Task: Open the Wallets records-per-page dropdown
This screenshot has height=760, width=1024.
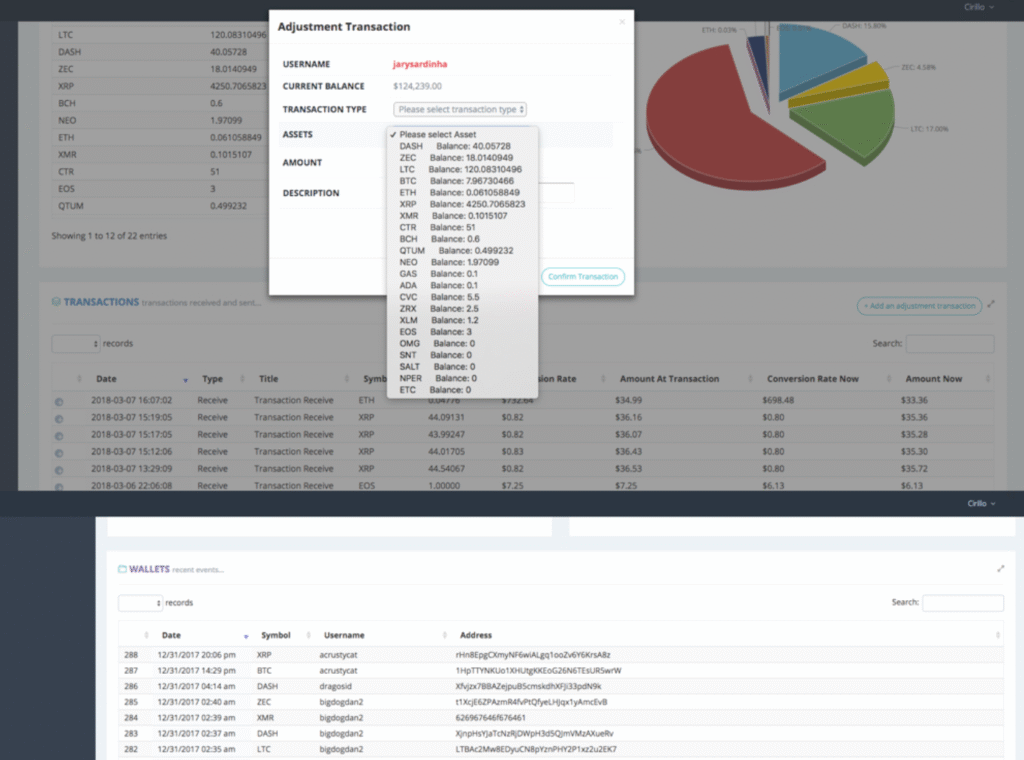Action: point(140,604)
